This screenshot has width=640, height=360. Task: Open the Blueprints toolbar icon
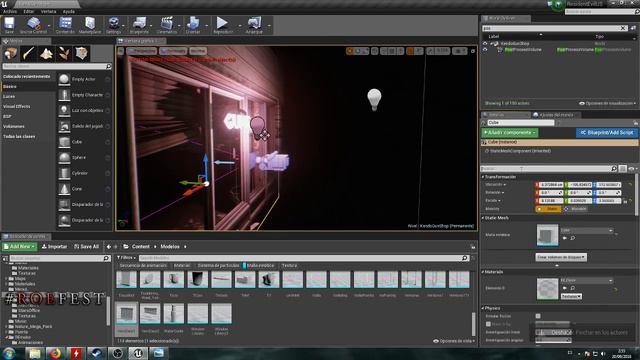click(139, 24)
